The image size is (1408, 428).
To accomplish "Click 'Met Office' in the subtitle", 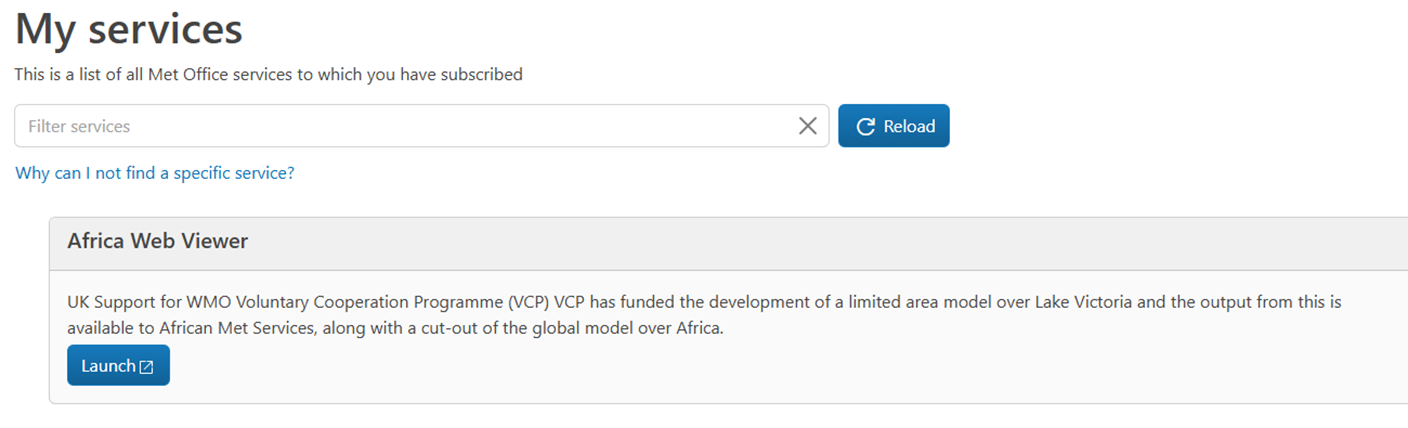I will (x=186, y=75).
